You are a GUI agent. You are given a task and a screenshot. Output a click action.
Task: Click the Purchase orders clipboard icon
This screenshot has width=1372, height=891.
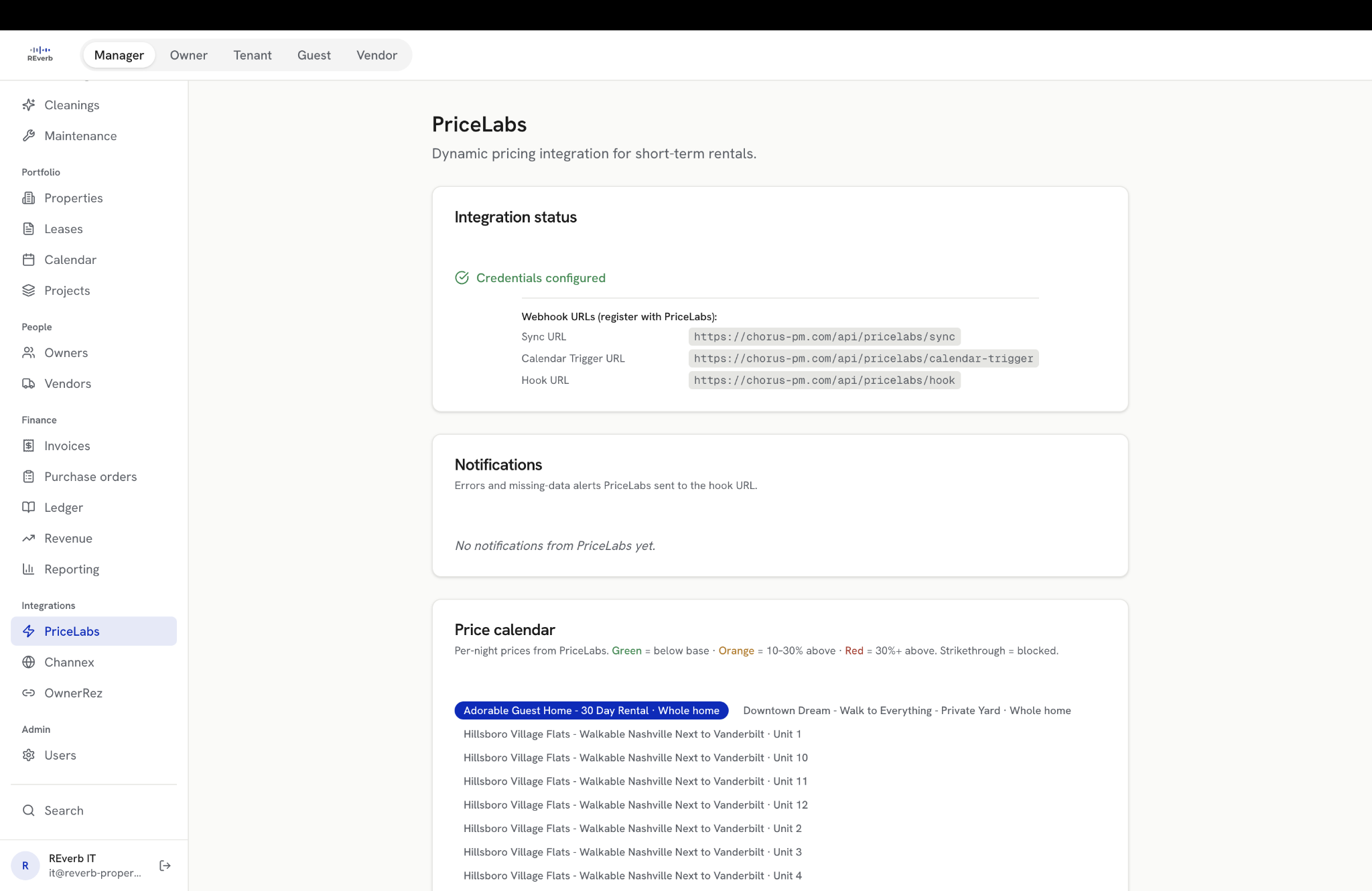[29, 477]
